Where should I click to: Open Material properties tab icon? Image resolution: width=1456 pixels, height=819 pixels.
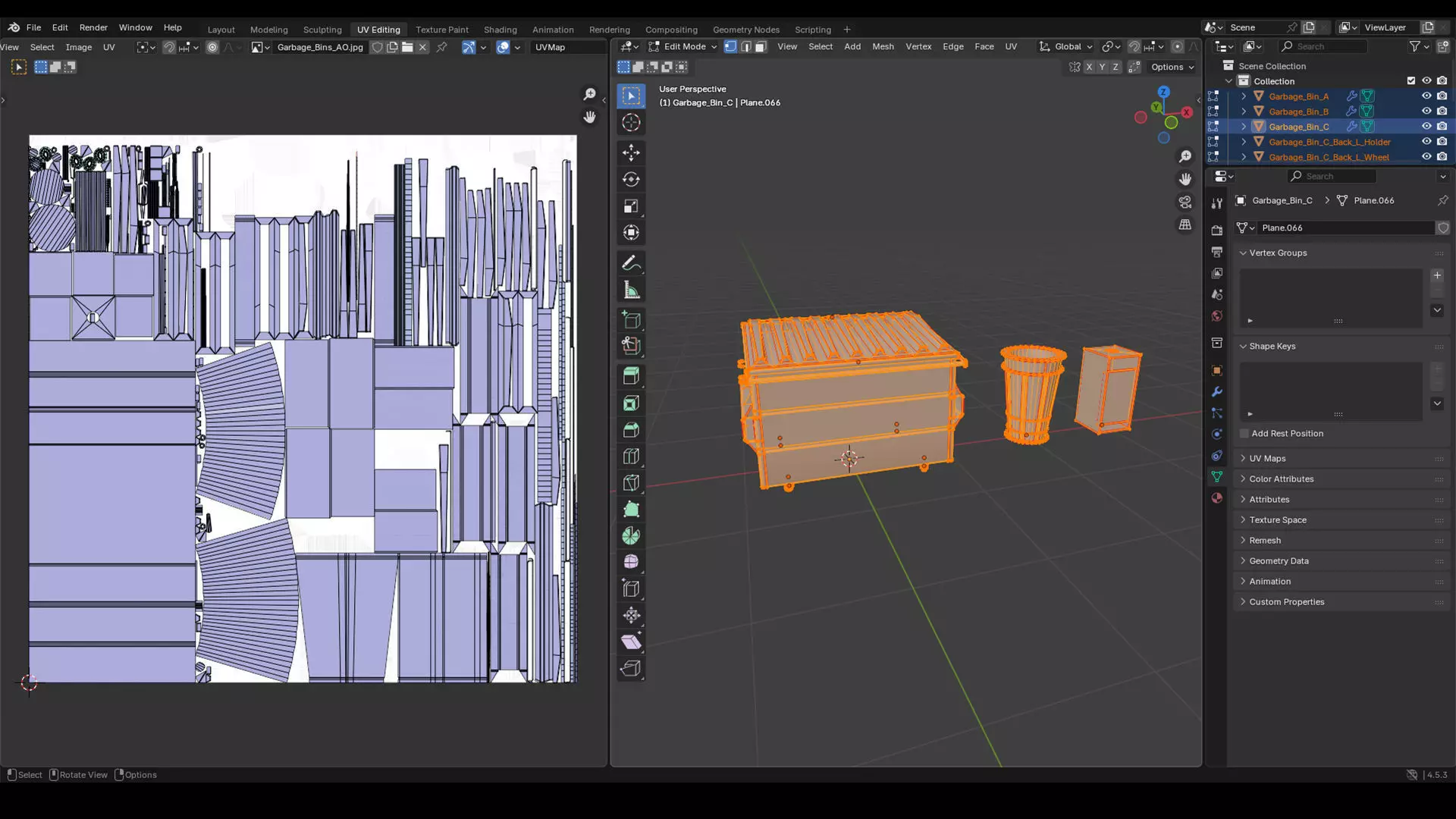pos(1217,498)
